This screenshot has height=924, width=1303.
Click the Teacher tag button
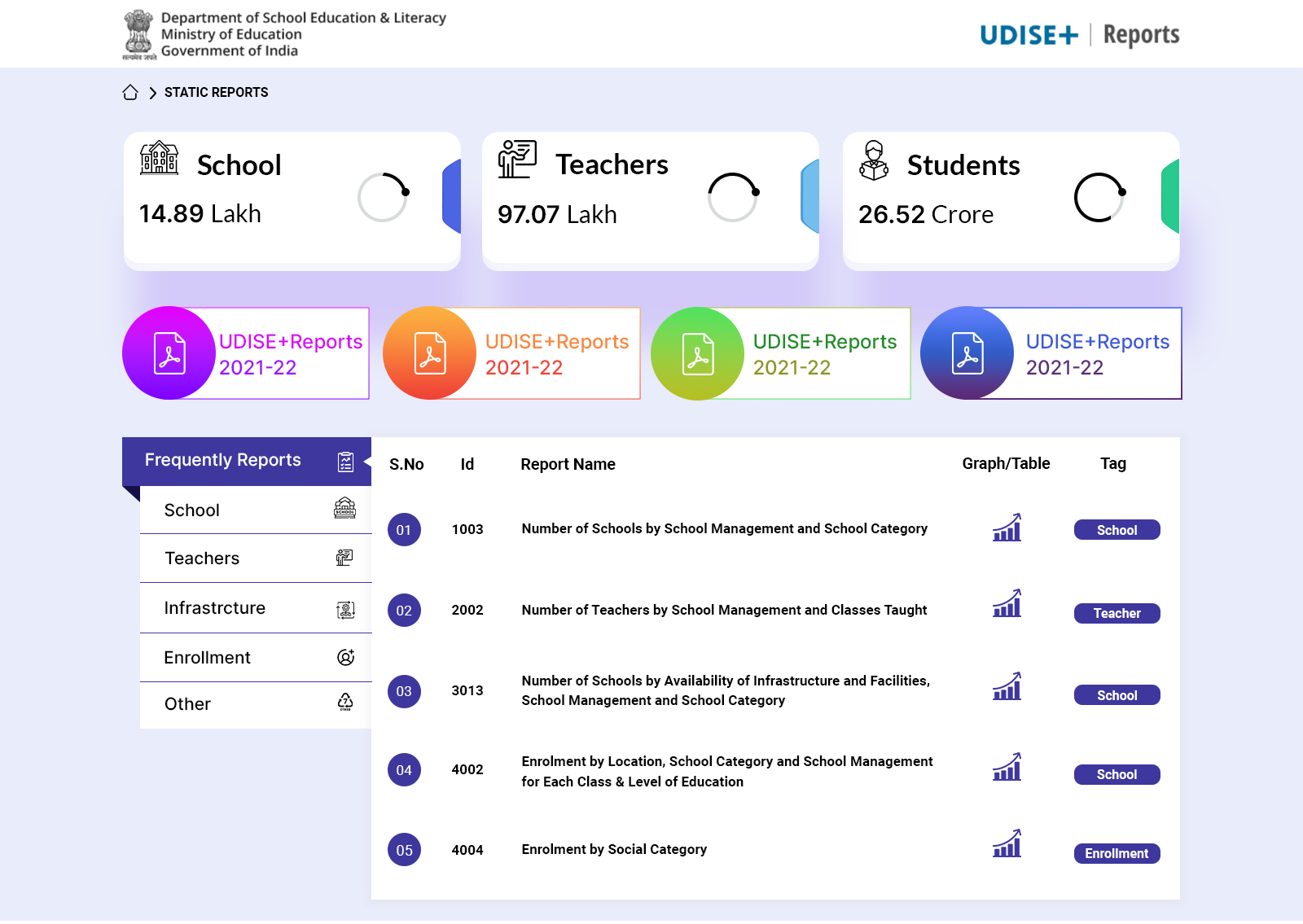pyautogui.click(x=1117, y=613)
